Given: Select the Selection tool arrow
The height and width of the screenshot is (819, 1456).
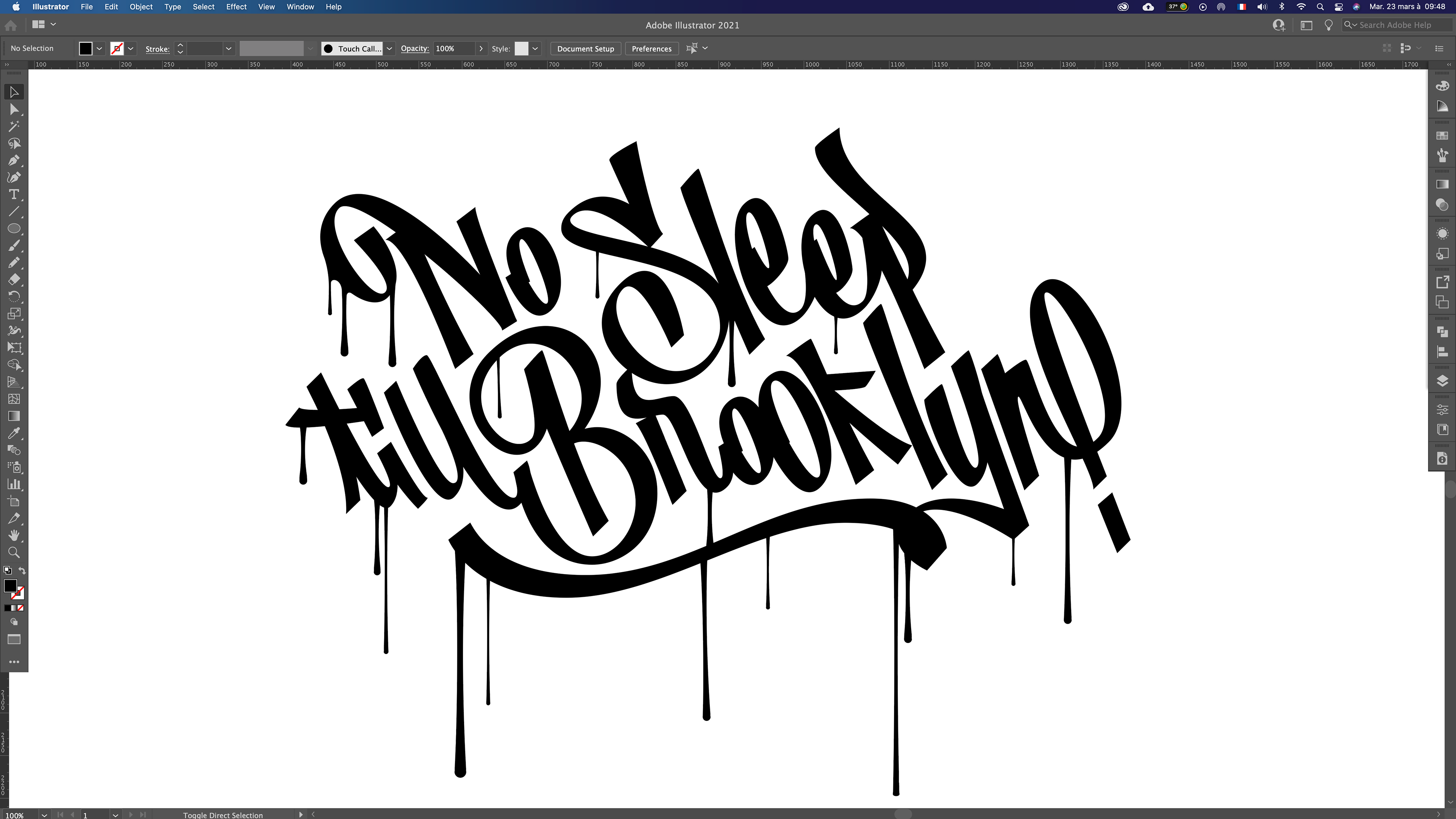Looking at the screenshot, I should click(x=14, y=91).
